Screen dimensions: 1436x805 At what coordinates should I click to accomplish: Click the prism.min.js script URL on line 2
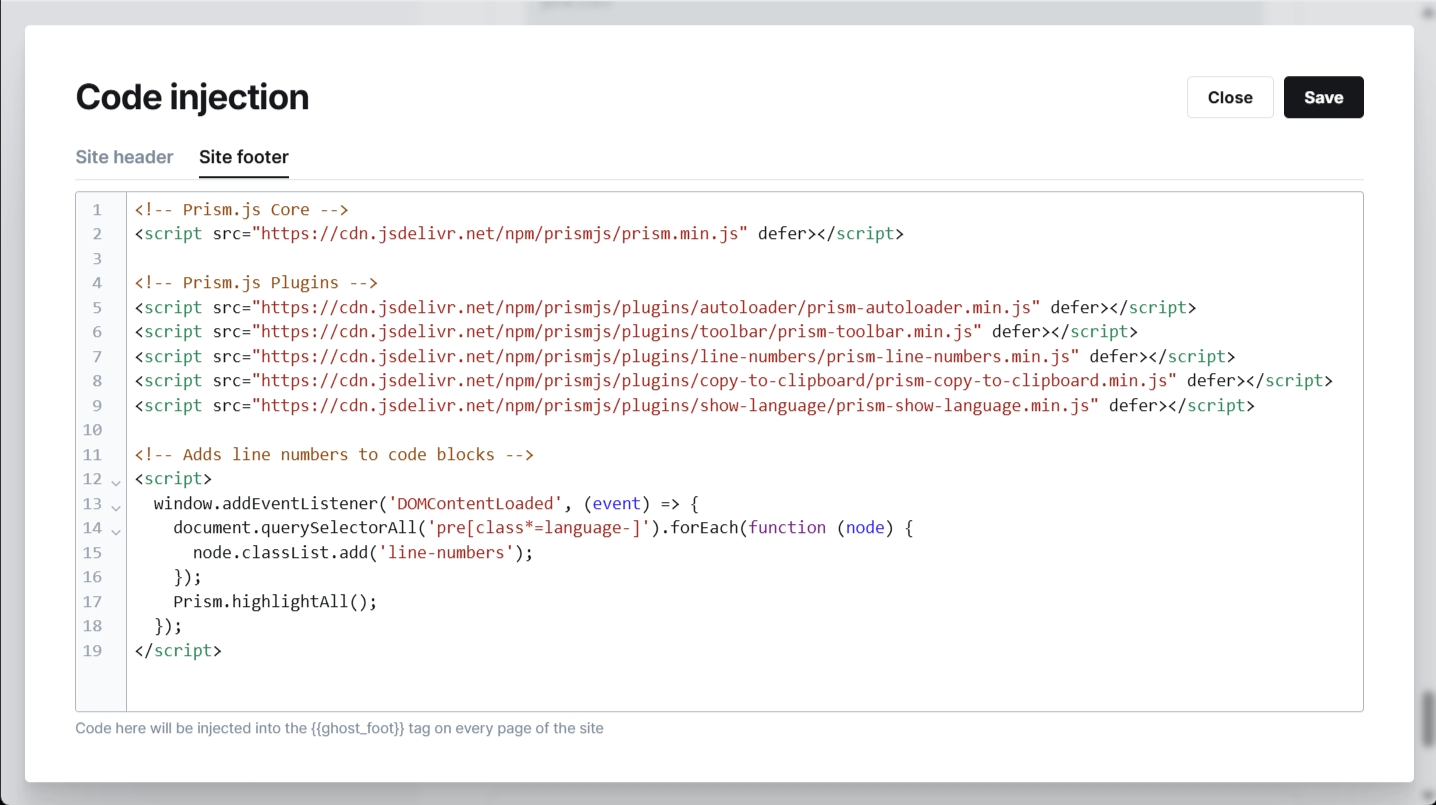pos(500,234)
